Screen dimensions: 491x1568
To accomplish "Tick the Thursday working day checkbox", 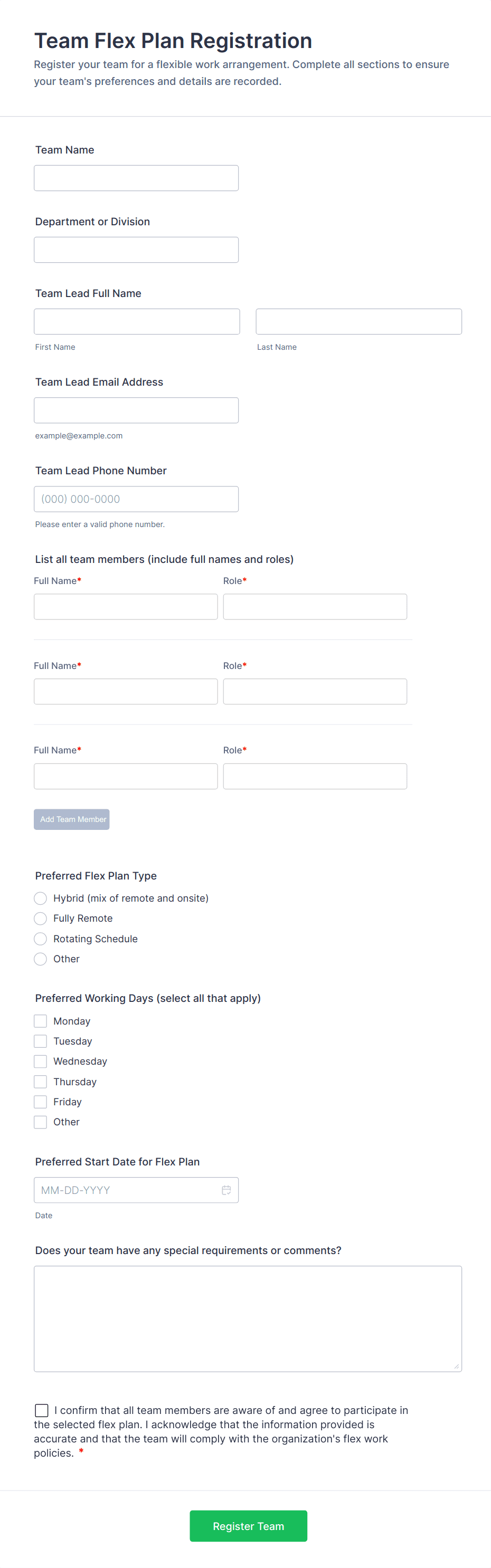I will (40, 1081).
